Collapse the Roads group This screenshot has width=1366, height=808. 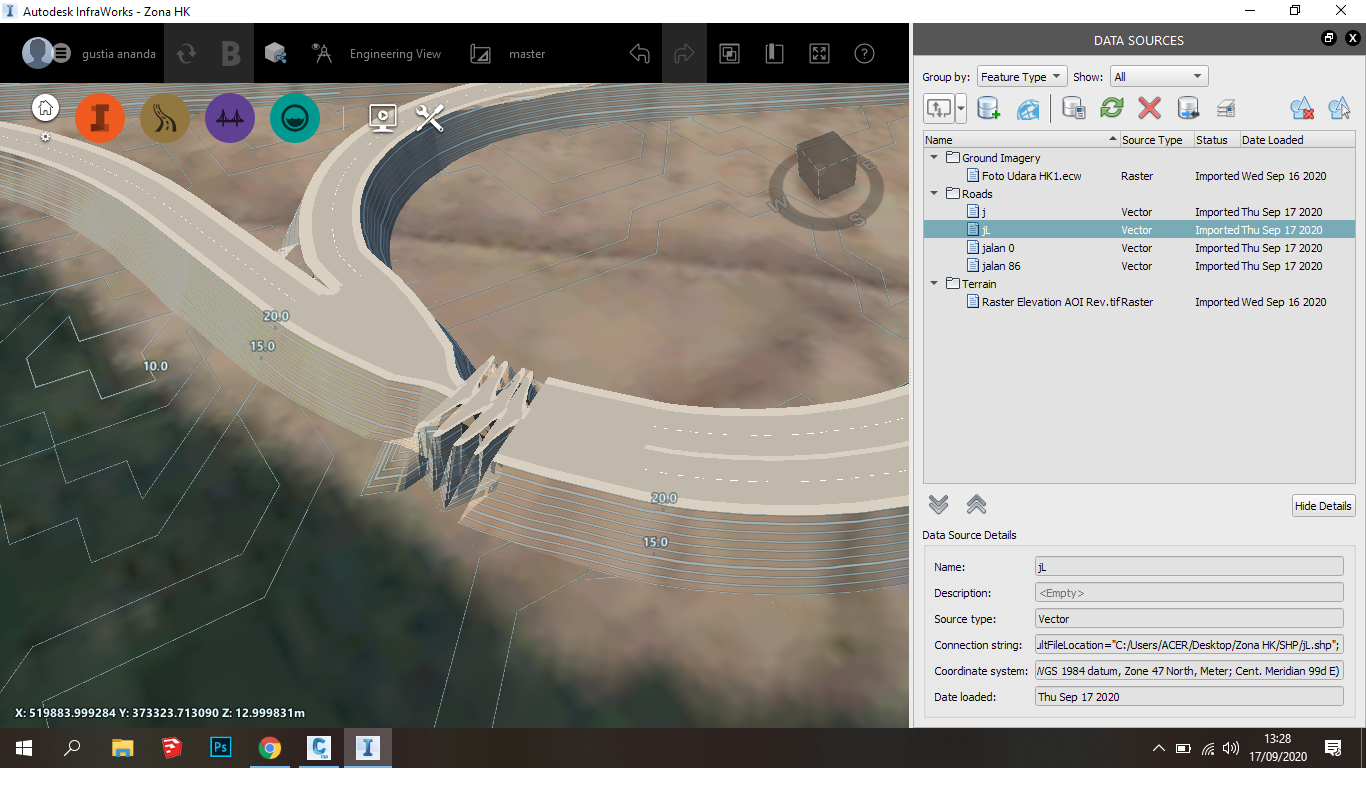934,194
